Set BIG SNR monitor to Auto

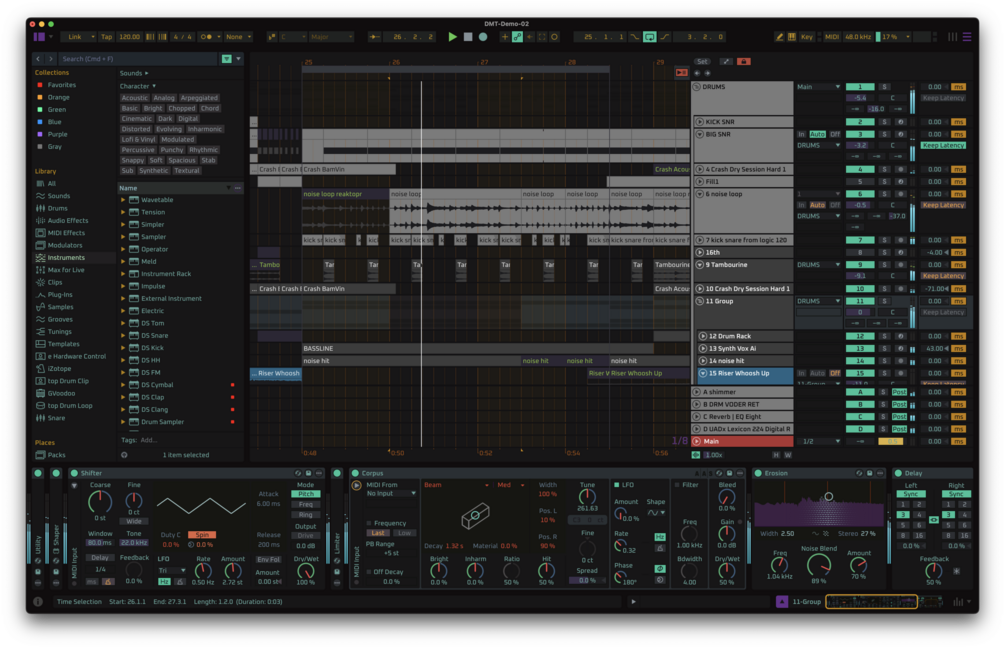[x=817, y=135]
